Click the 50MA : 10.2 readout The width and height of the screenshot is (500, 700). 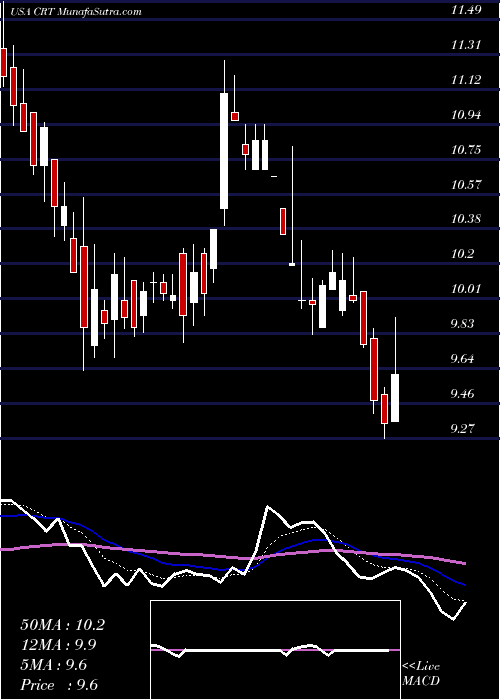[63, 625]
